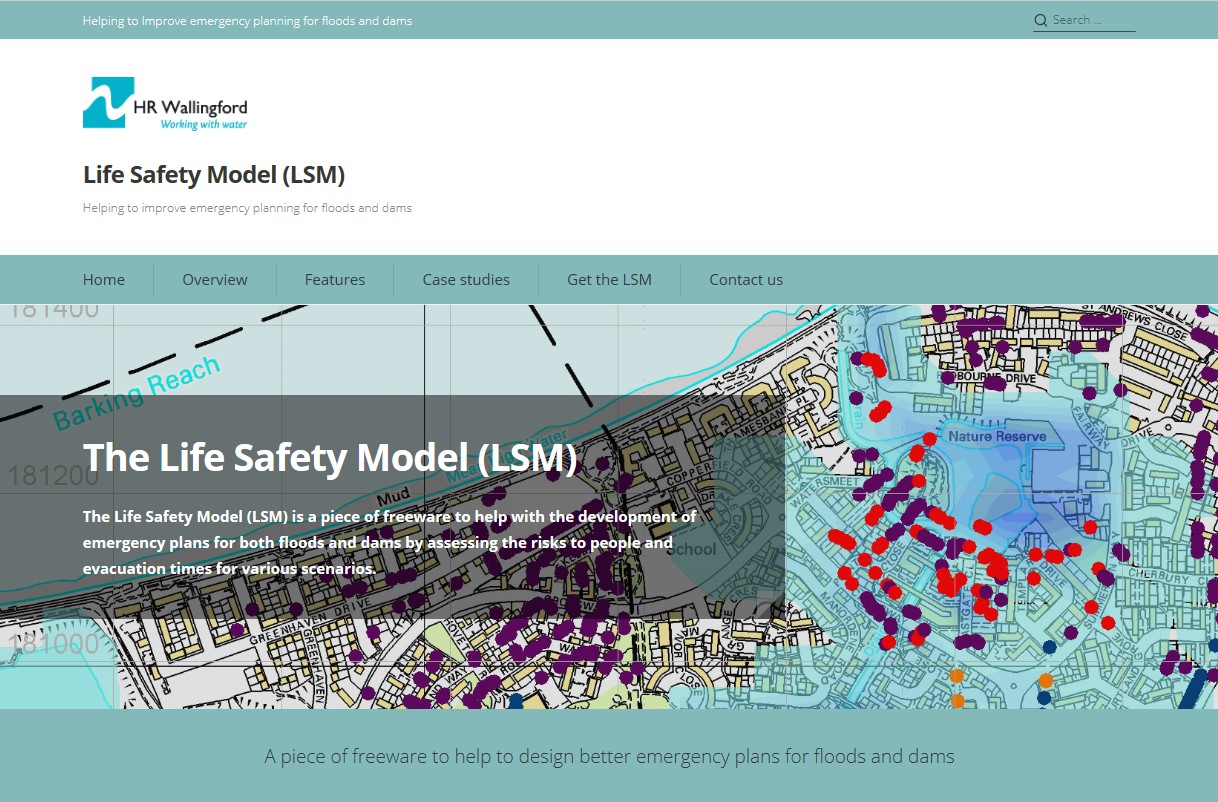Viewport: 1218px width, 802px height.
Task: Open the Overview menu item
Action: (x=215, y=280)
